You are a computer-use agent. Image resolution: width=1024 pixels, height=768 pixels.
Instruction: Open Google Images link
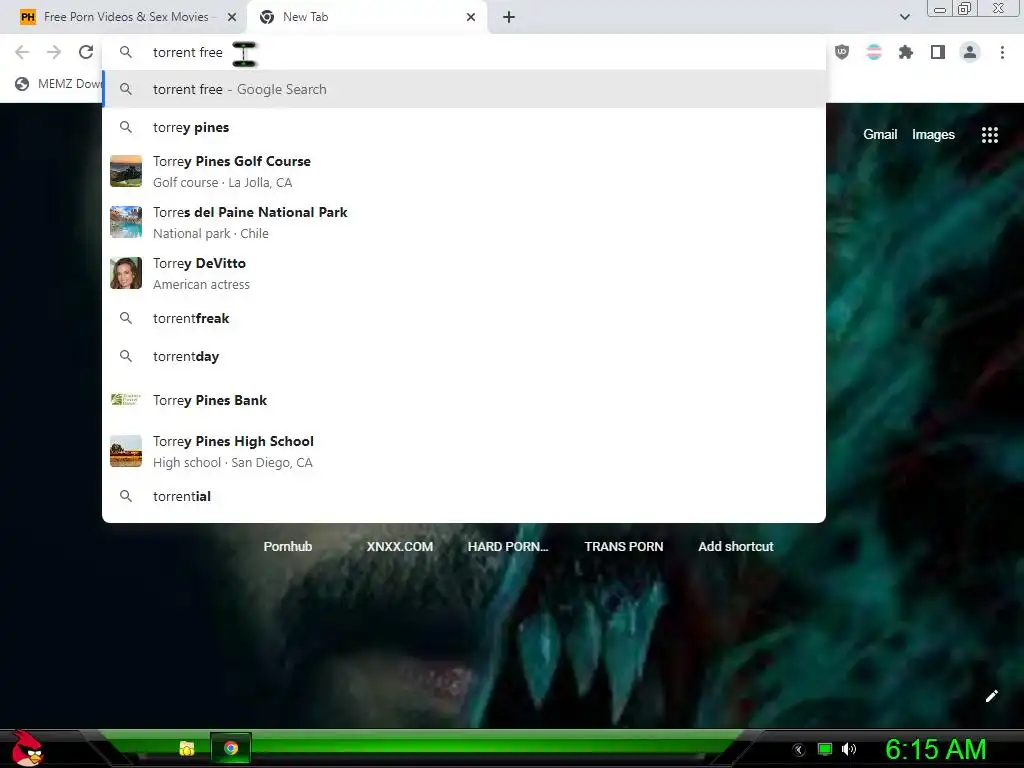933,134
